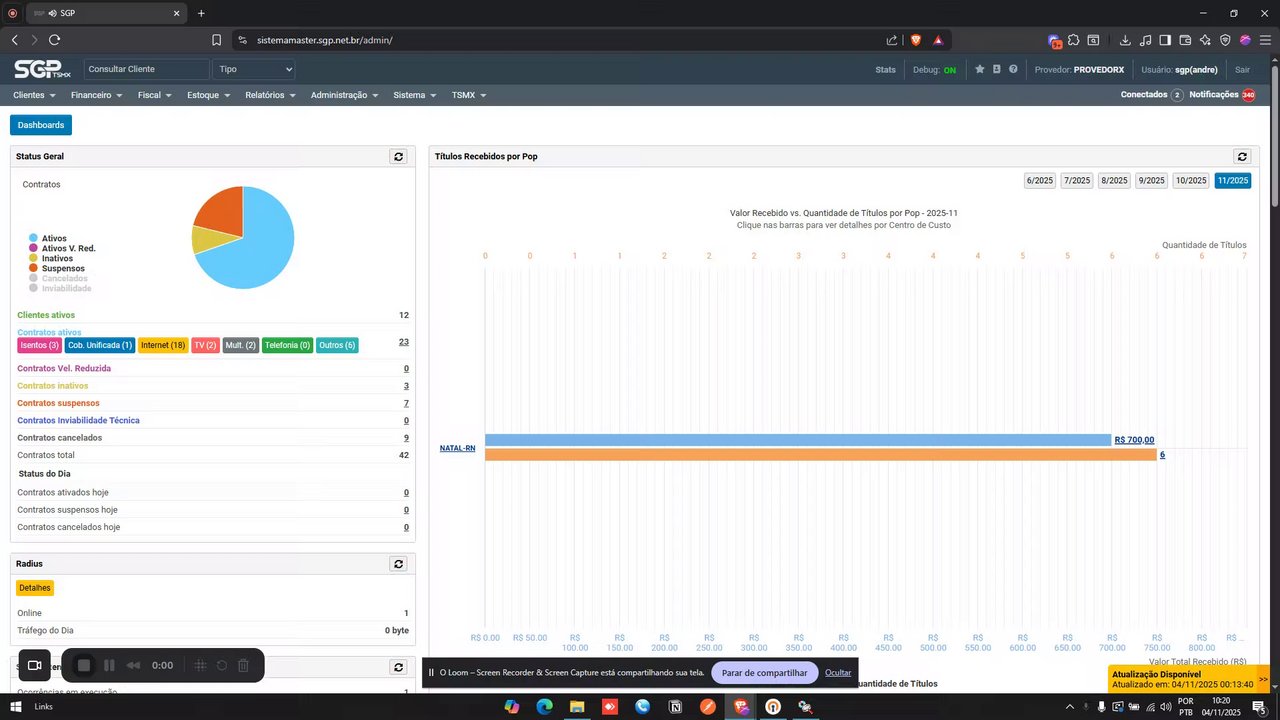1280x720 pixels.
Task: Click Parar de compartilhar button
Action: (x=764, y=673)
